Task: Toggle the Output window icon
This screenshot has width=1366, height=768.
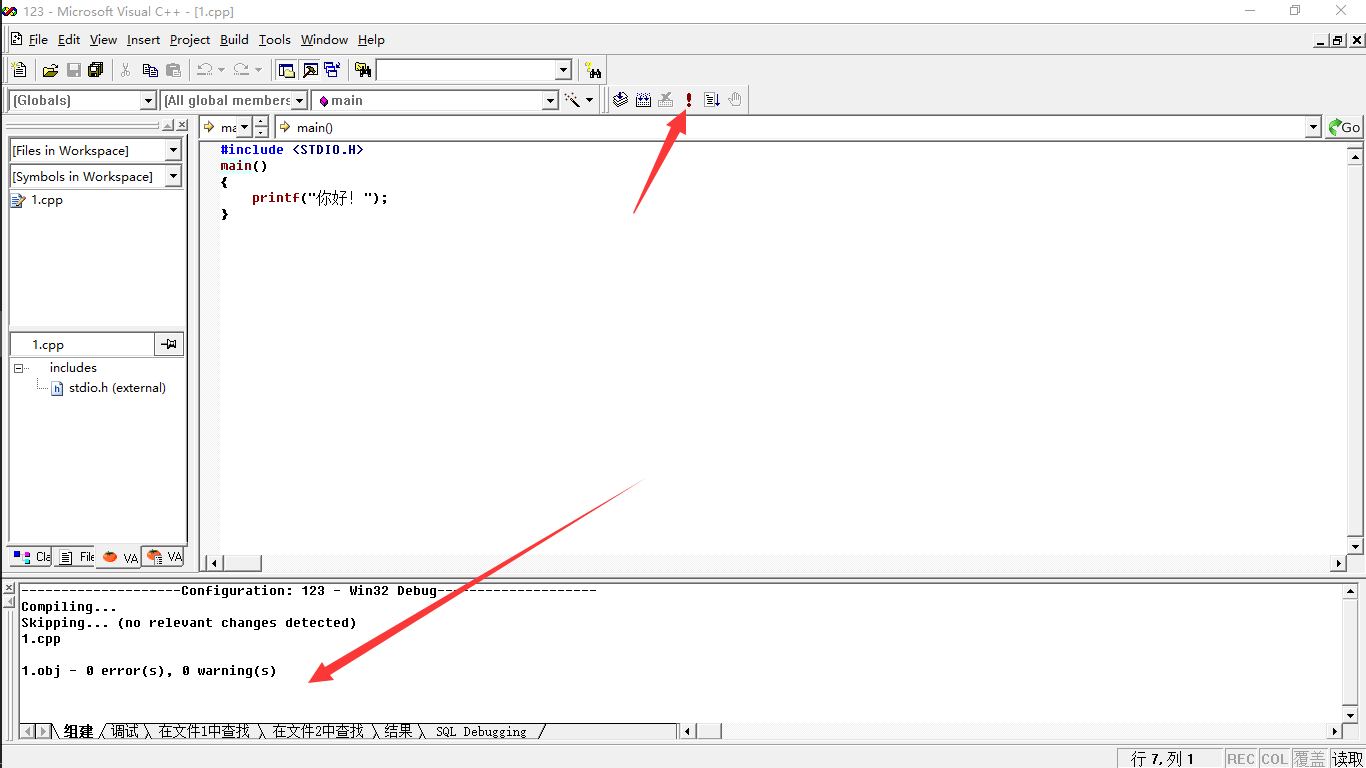Action: (x=310, y=70)
